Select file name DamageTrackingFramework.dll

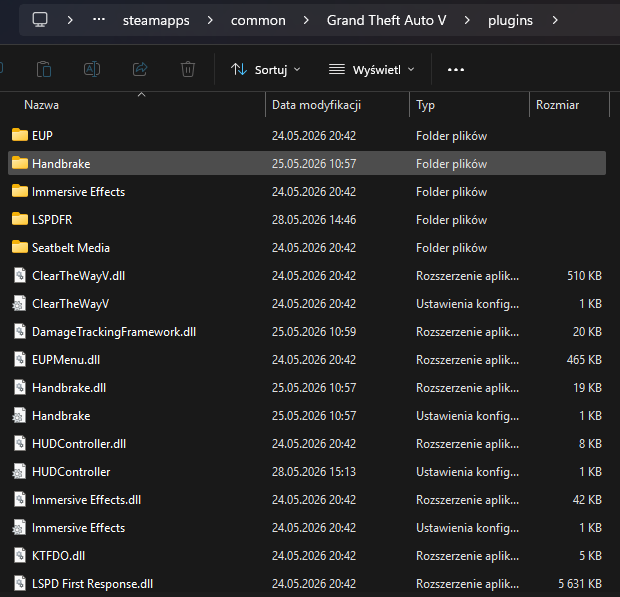tap(114, 332)
